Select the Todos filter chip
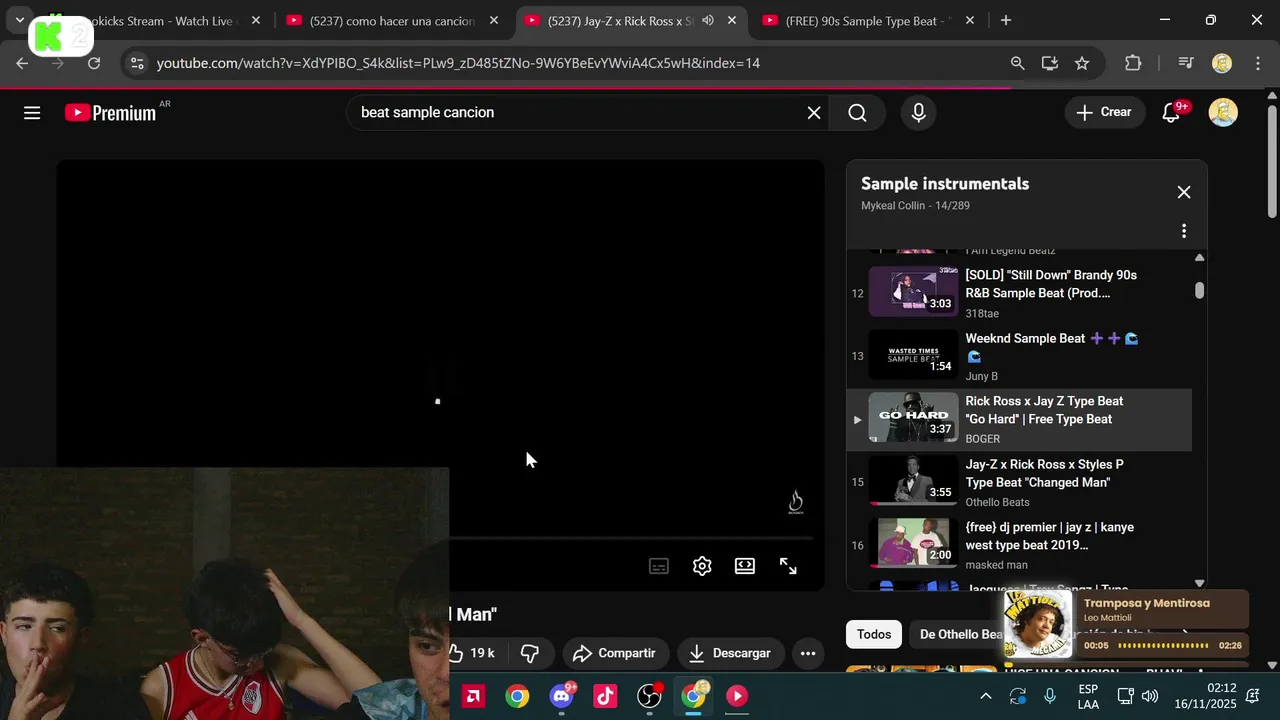The image size is (1280, 720). coord(874,634)
